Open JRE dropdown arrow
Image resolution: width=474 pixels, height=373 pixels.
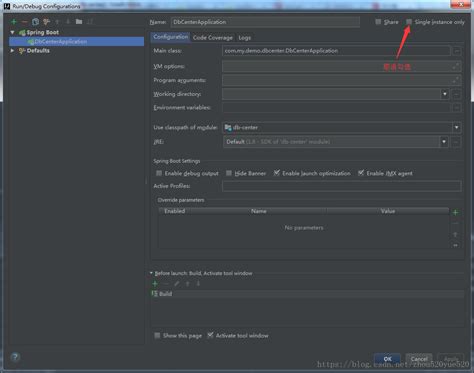[444, 142]
